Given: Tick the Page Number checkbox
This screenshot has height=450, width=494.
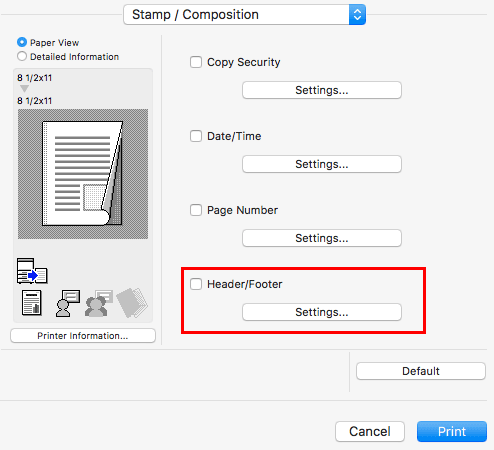Looking at the screenshot, I should click(196, 210).
